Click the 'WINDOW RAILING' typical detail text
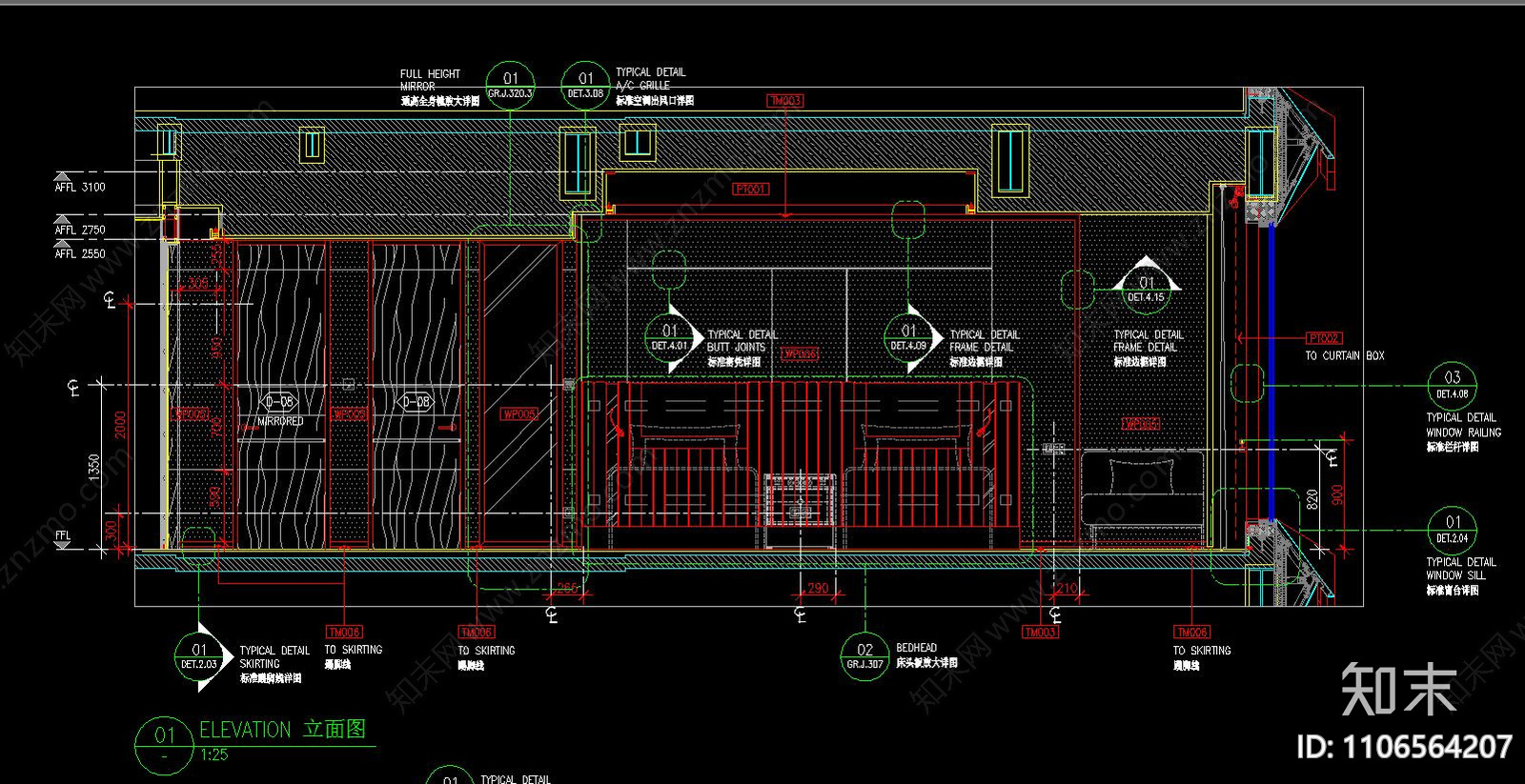This screenshot has height=784, width=1525. pyautogui.click(x=1464, y=432)
